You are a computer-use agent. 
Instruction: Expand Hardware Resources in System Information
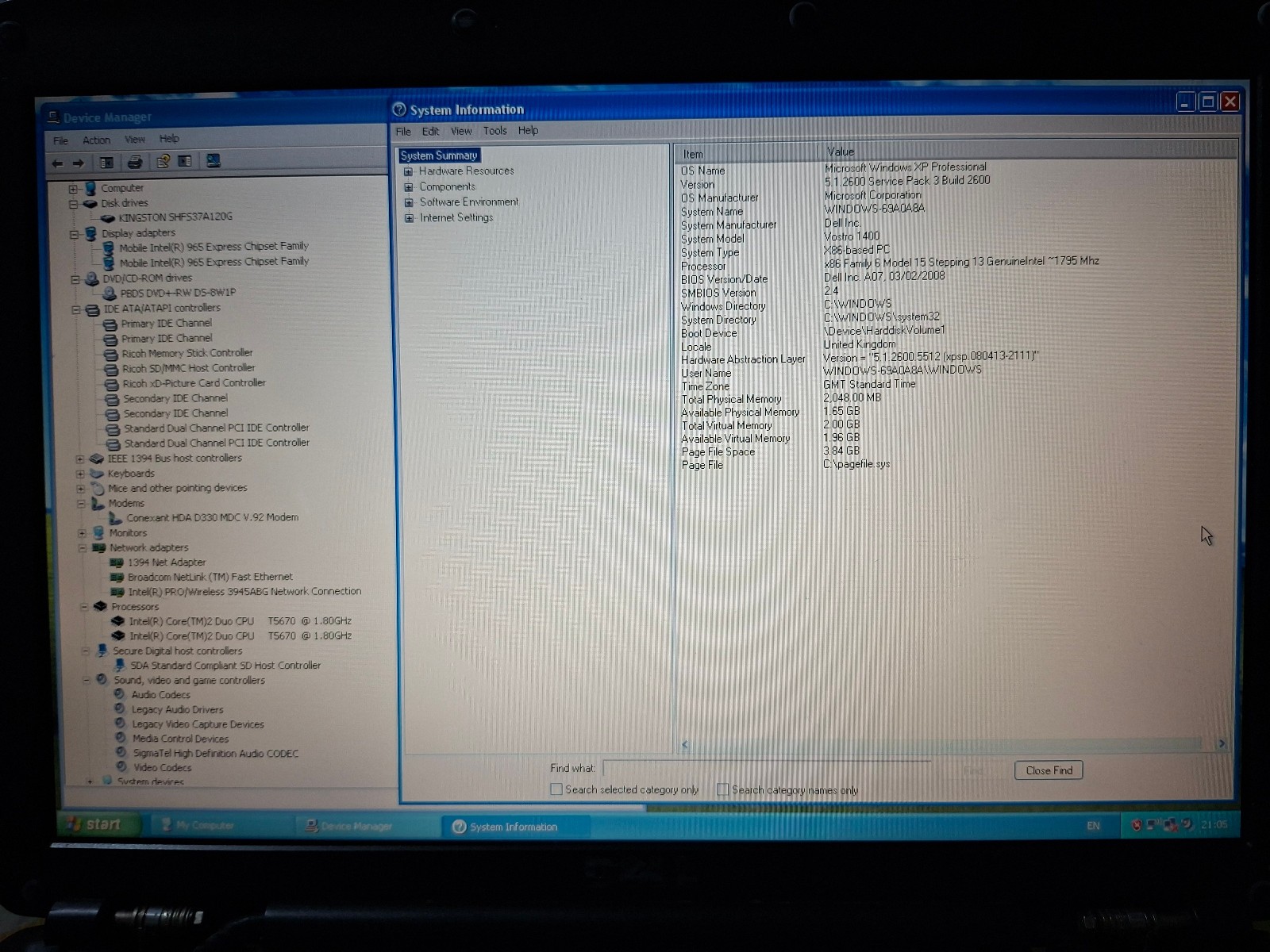pyautogui.click(x=409, y=171)
